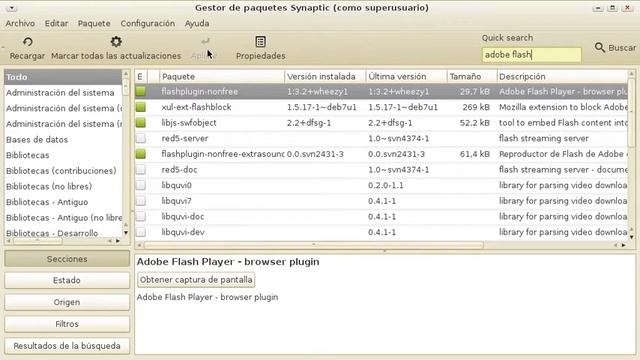Click the Buscar magnifier icon

600,47
